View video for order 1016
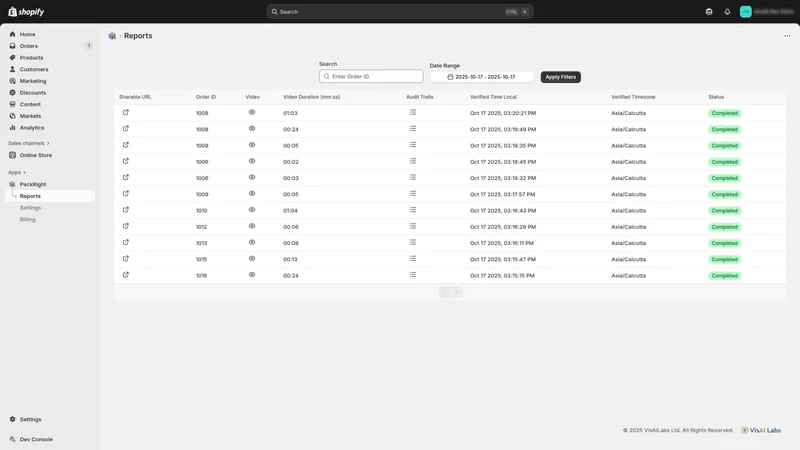Viewport: 800px width, 450px height. click(x=252, y=275)
